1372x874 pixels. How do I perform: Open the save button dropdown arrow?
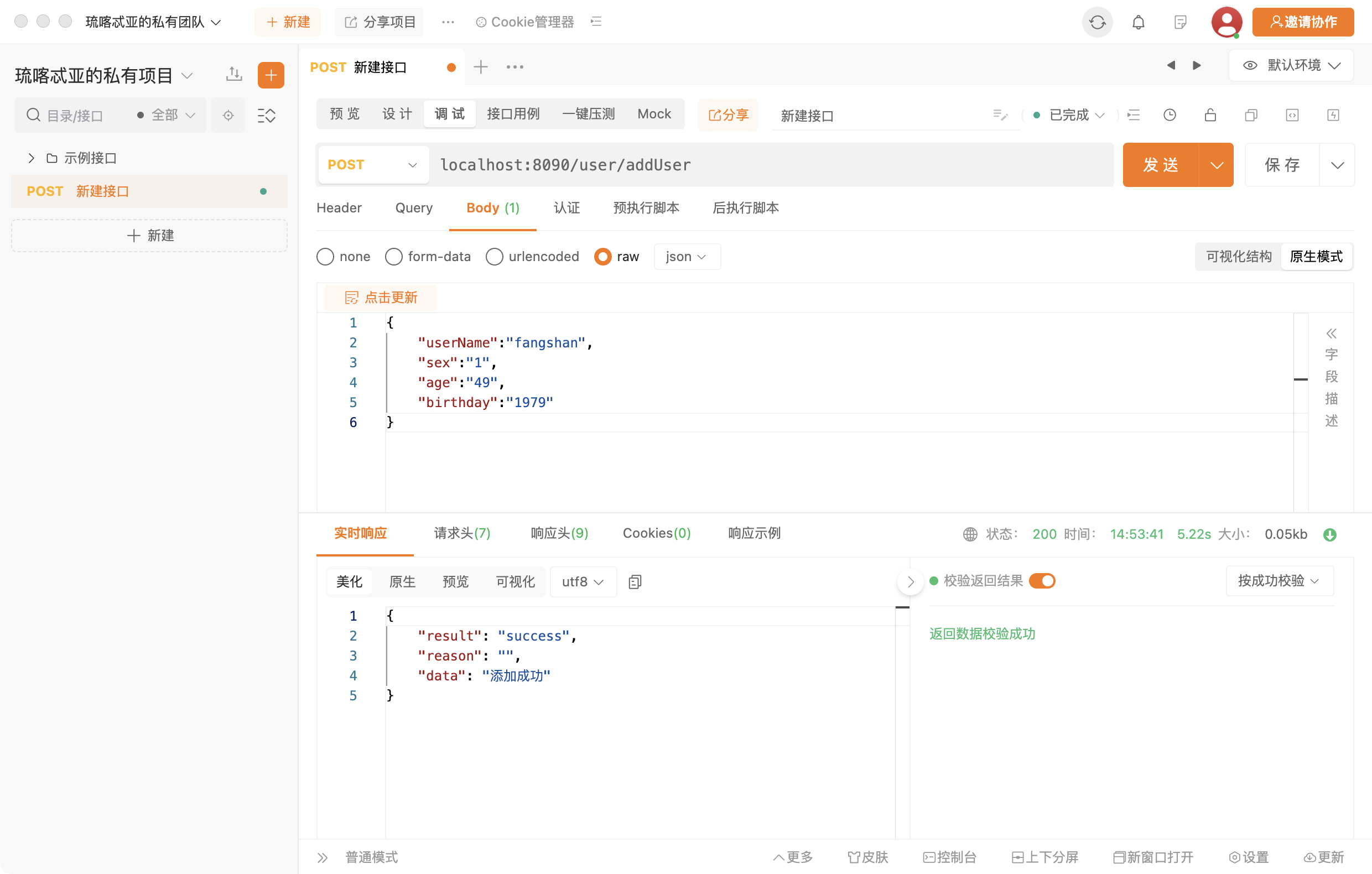(x=1337, y=165)
